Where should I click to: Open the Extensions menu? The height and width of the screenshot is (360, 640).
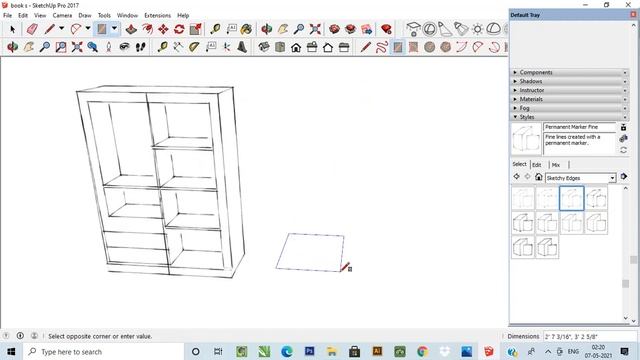coord(158,16)
